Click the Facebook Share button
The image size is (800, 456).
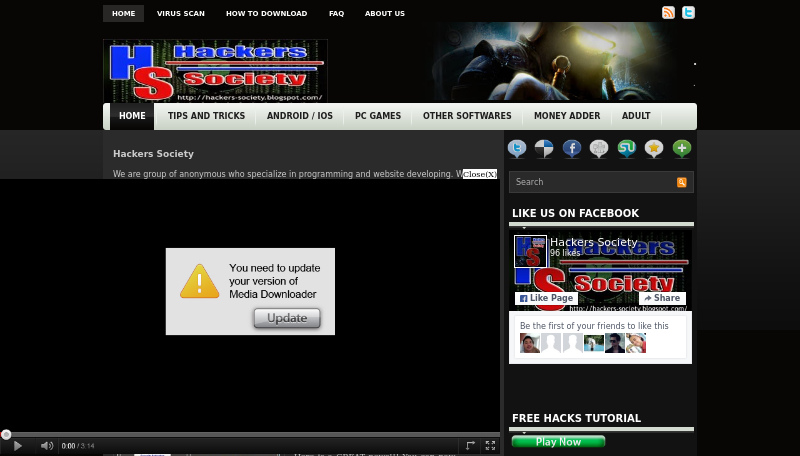[662, 298]
